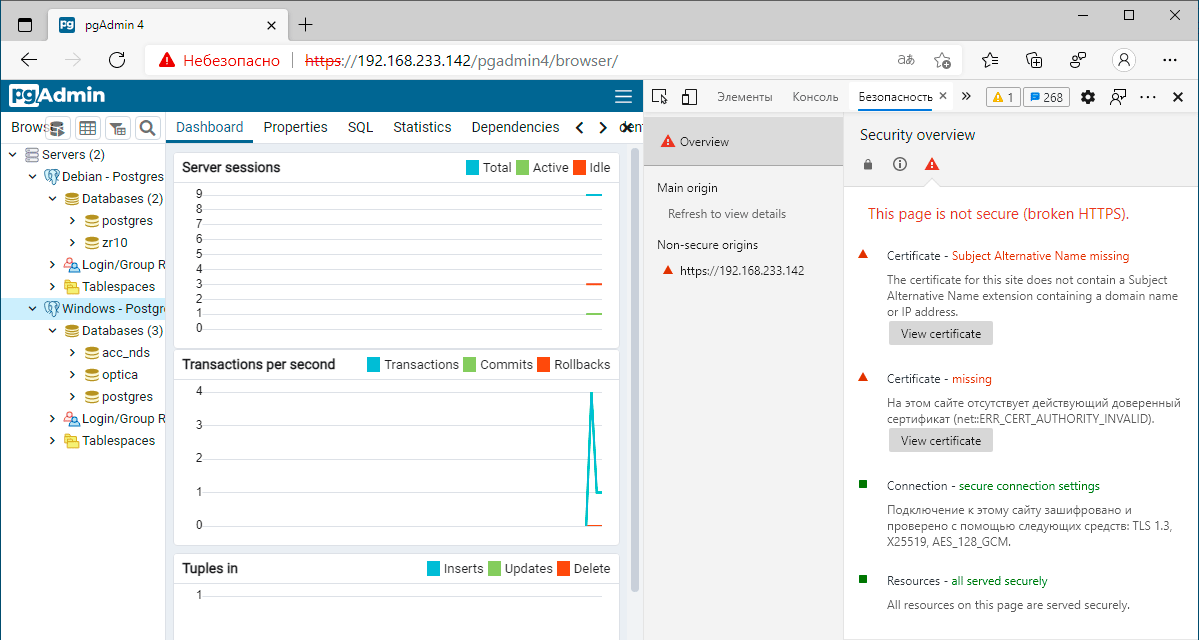Open browser Settings and more menu
The width and height of the screenshot is (1199, 640).
pyautogui.click(x=1169, y=60)
